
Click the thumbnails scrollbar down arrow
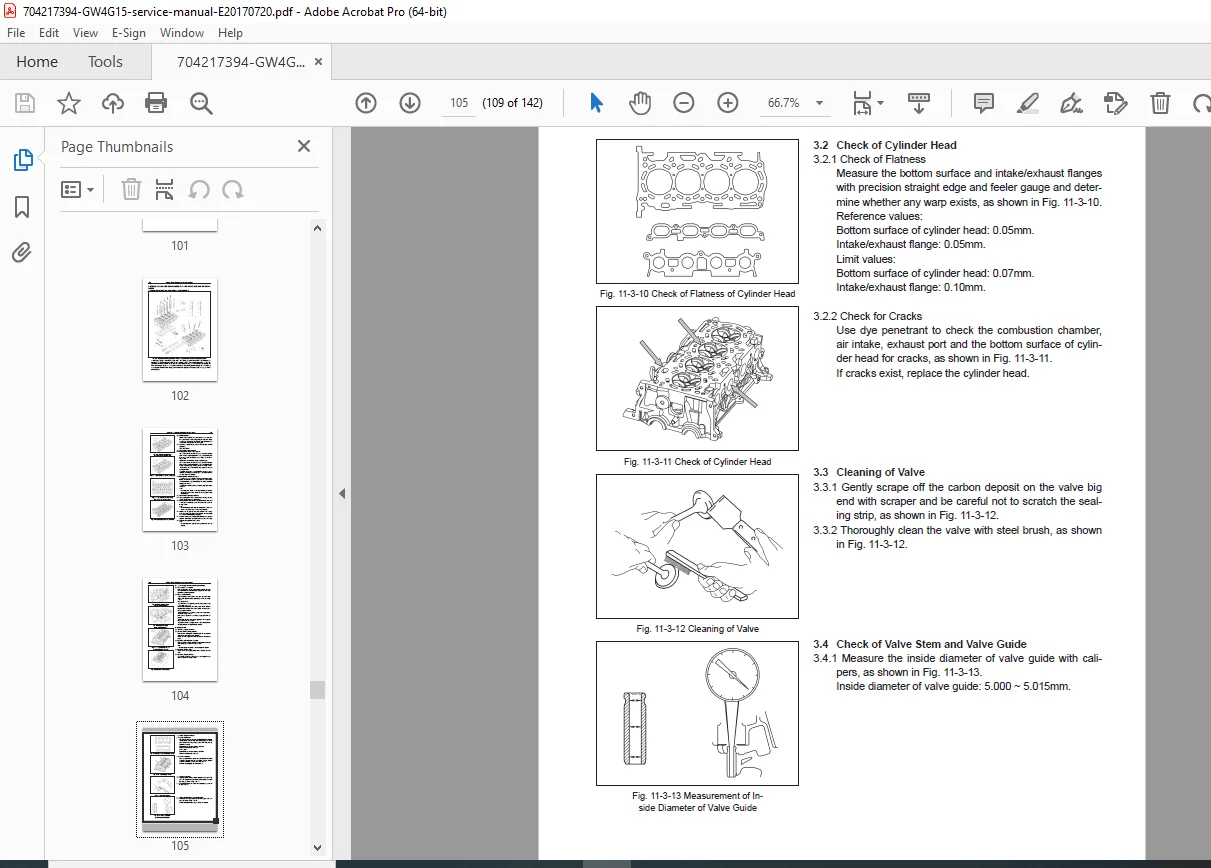pos(318,848)
